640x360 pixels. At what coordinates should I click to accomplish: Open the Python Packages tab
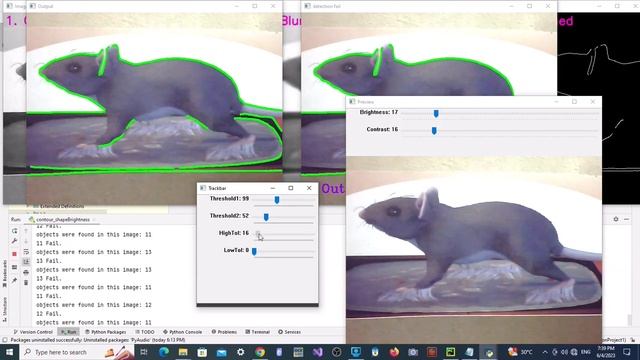tap(105, 332)
